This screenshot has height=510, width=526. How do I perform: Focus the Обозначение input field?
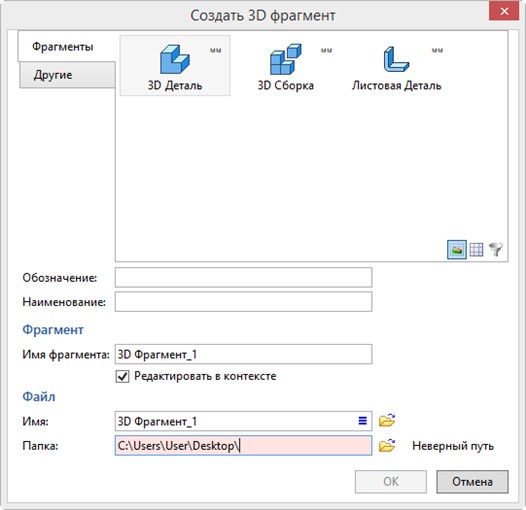(244, 277)
